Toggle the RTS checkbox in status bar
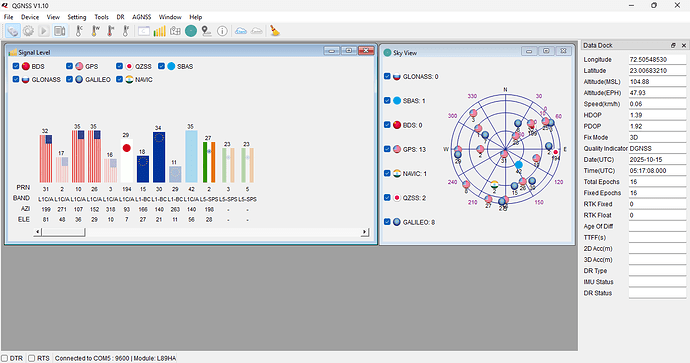Image resolution: width=690 pixels, height=363 pixels. pos(32,358)
